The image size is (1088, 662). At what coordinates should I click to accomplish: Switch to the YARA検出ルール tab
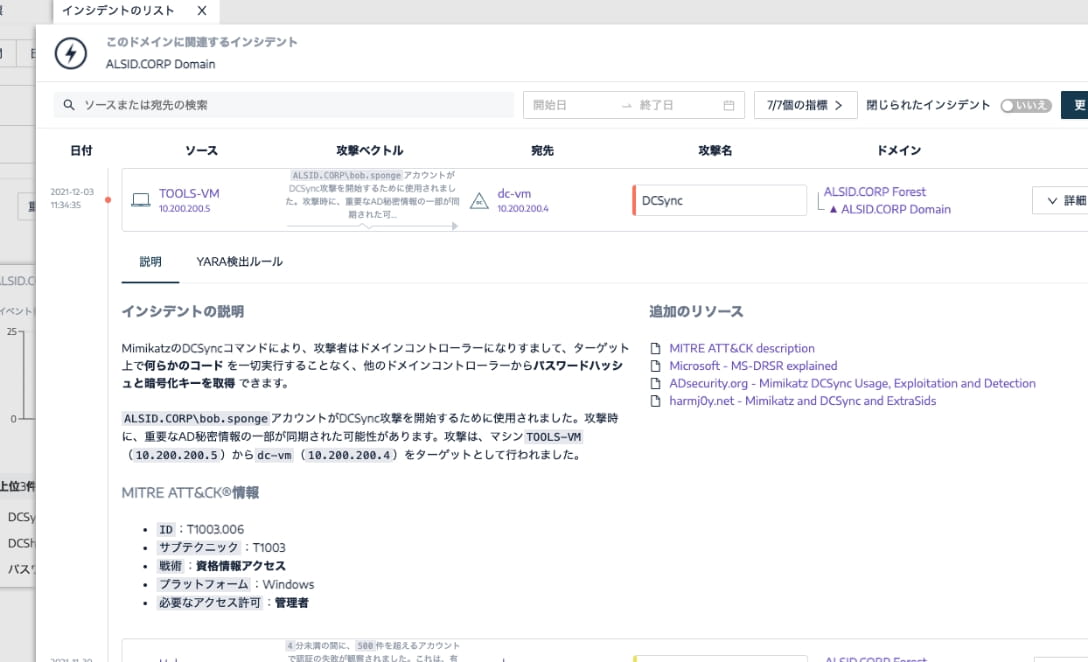(x=239, y=262)
